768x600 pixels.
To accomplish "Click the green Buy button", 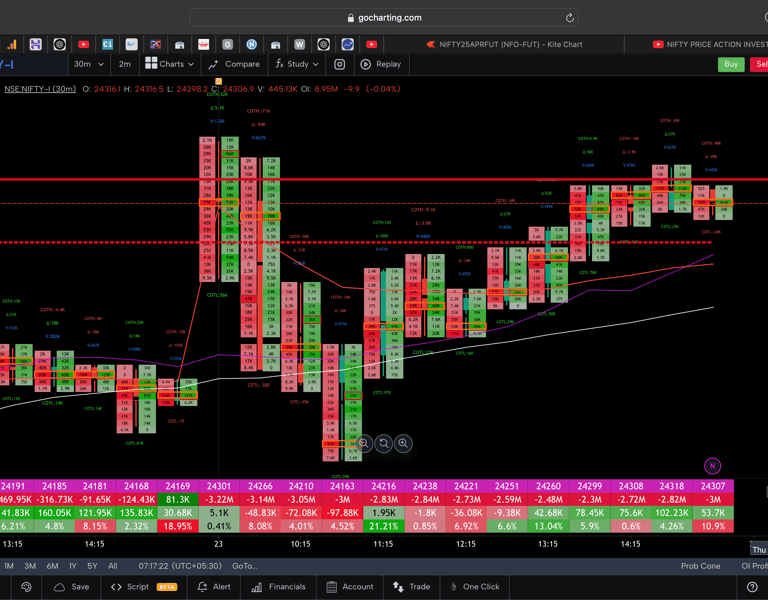I will [731, 64].
